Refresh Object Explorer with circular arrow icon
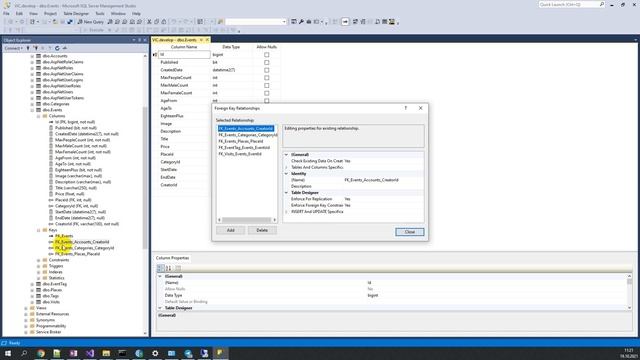The width and height of the screenshot is (640, 360). pos(57,48)
